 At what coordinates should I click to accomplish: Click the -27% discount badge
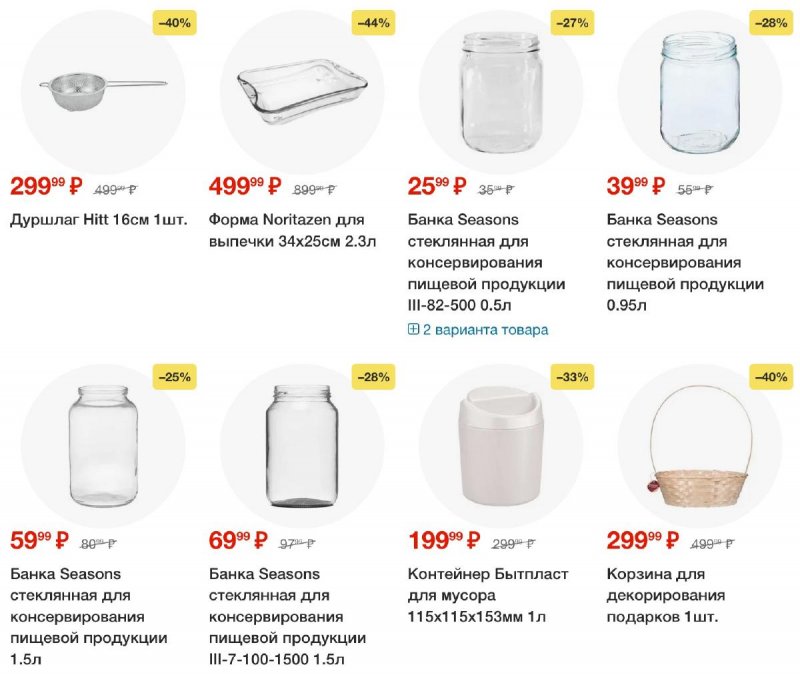tap(572, 23)
